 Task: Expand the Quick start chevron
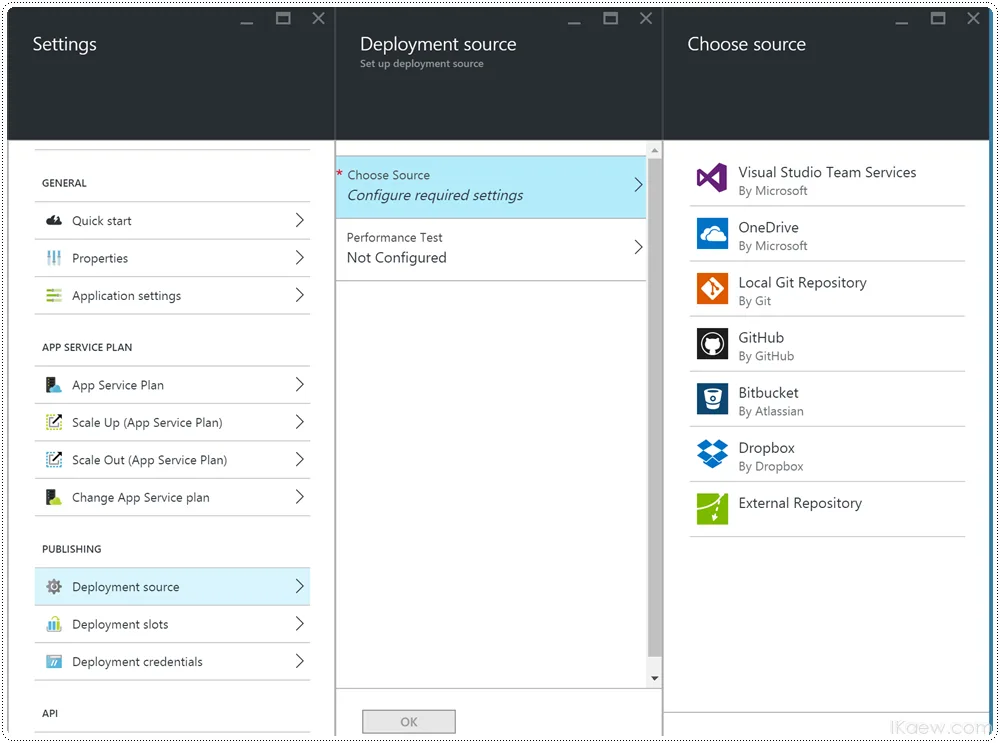tap(300, 221)
